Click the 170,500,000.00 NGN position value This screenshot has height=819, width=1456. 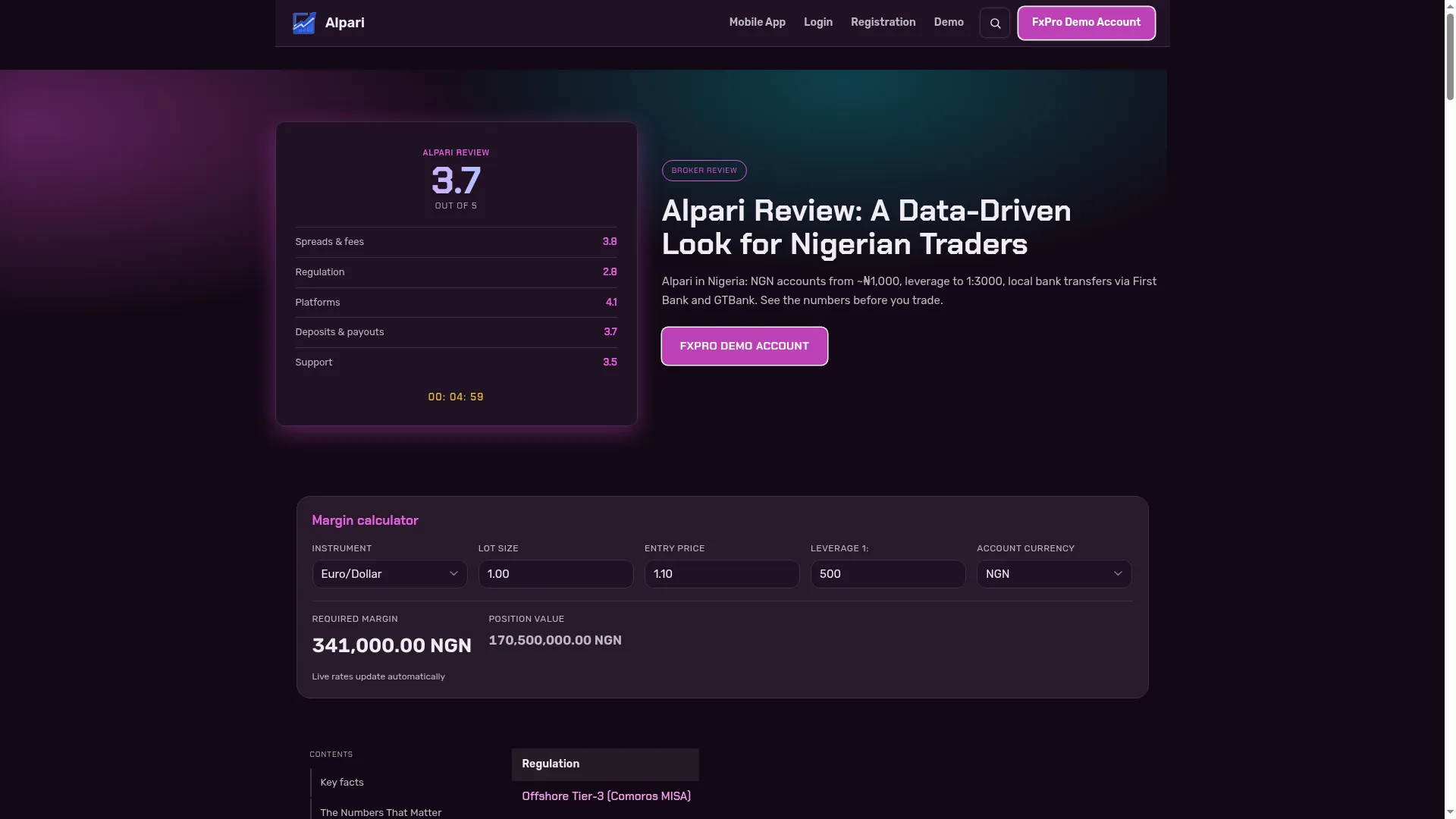555,641
